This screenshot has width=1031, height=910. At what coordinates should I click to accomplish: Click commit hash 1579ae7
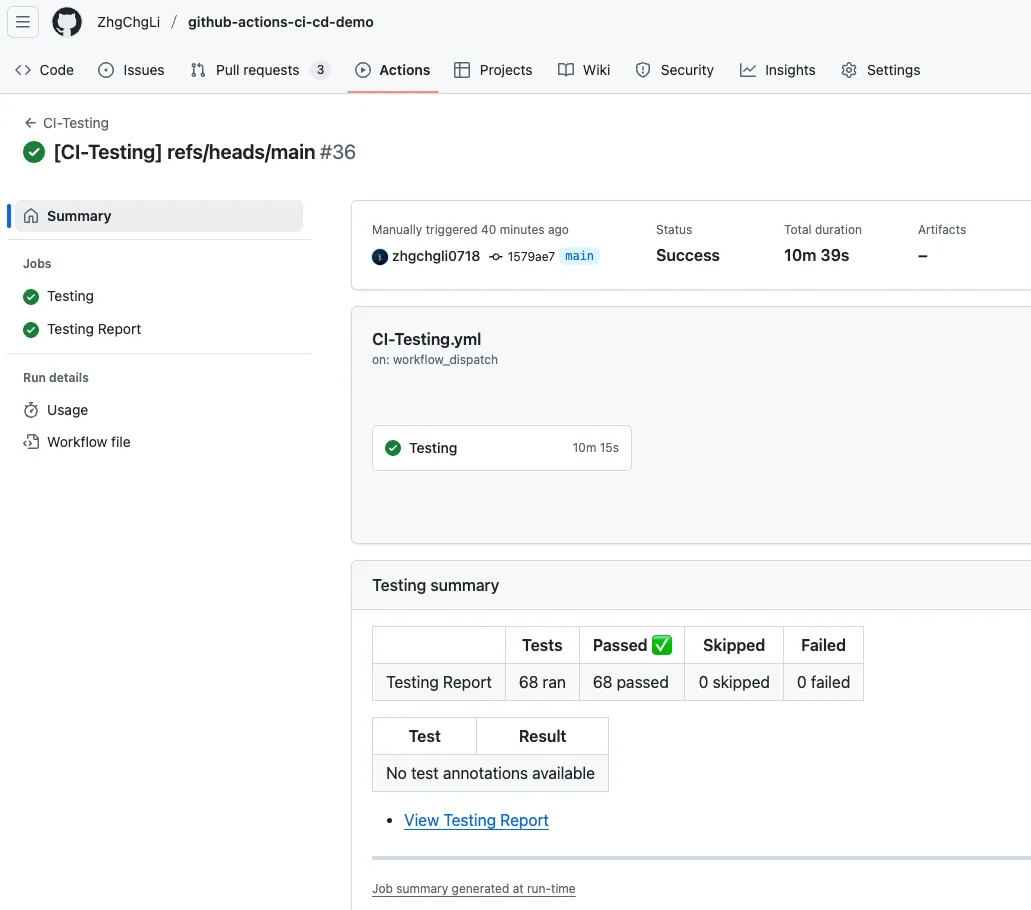click(x=530, y=256)
